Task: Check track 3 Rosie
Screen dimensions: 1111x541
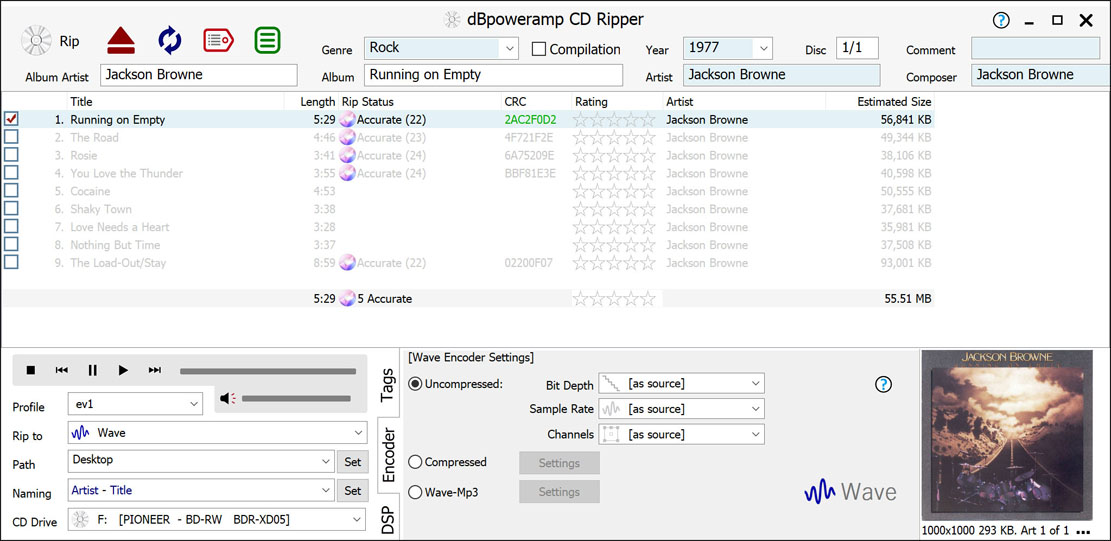Action: [11, 154]
